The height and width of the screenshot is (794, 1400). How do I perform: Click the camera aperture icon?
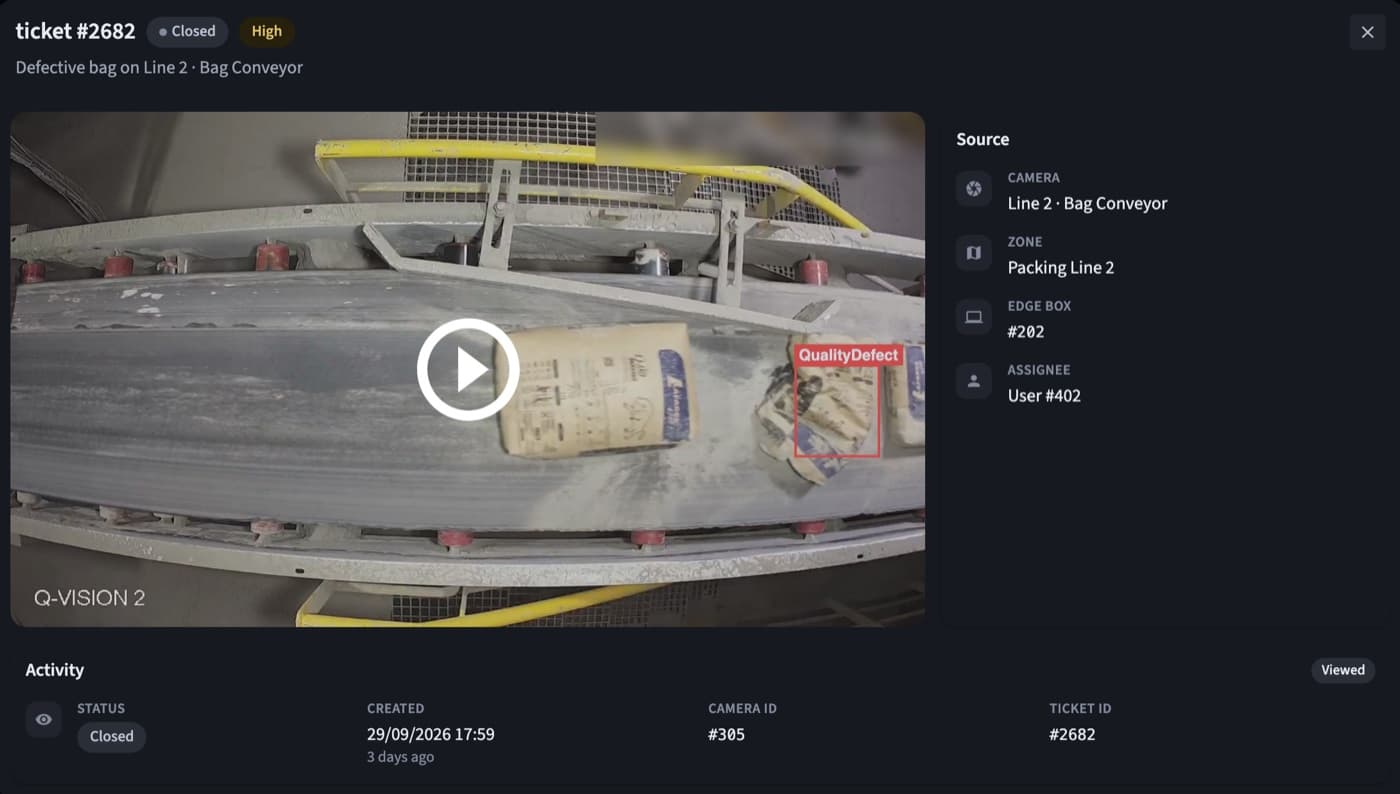[974, 189]
